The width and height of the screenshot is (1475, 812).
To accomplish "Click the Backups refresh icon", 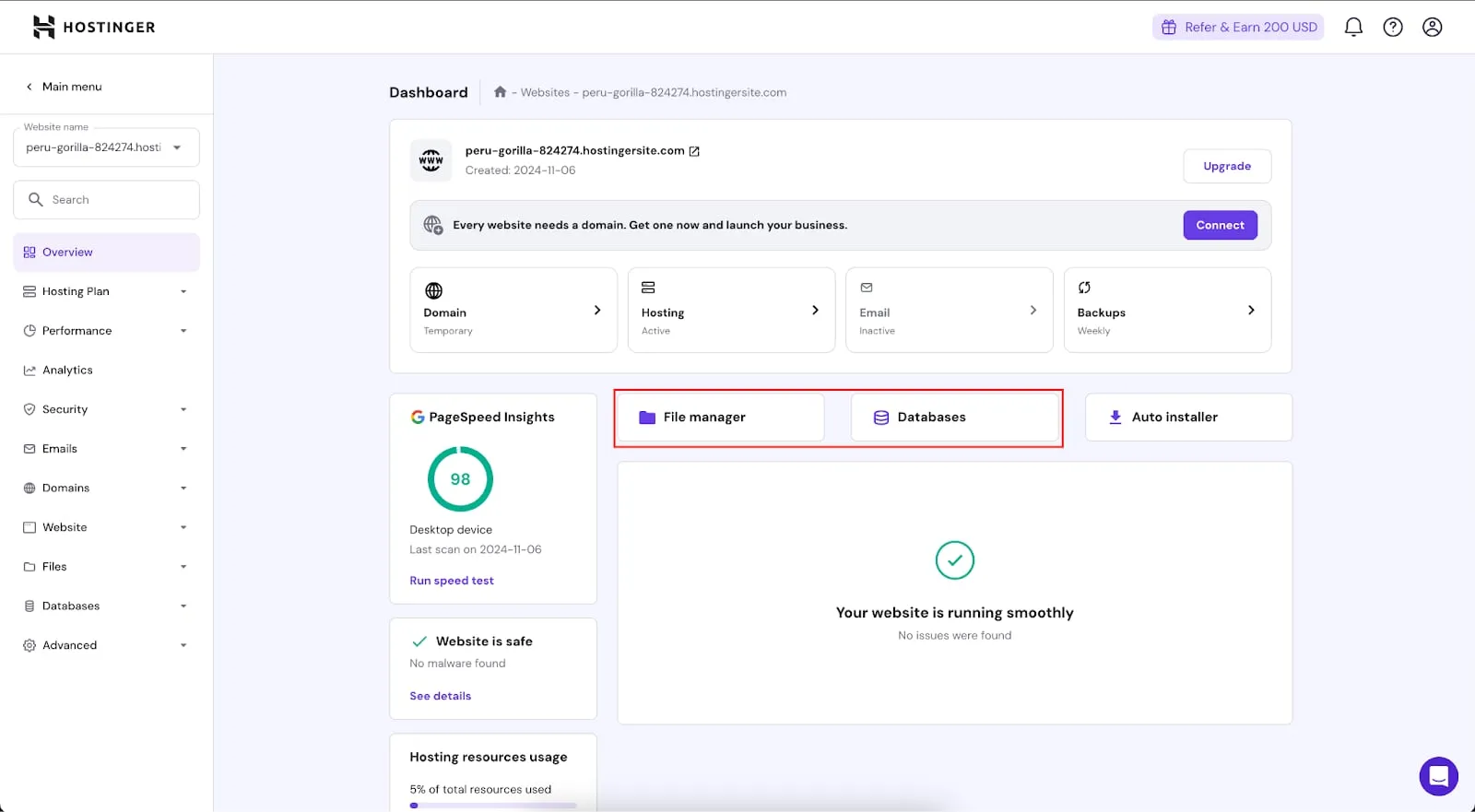I will click(x=1084, y=288).
